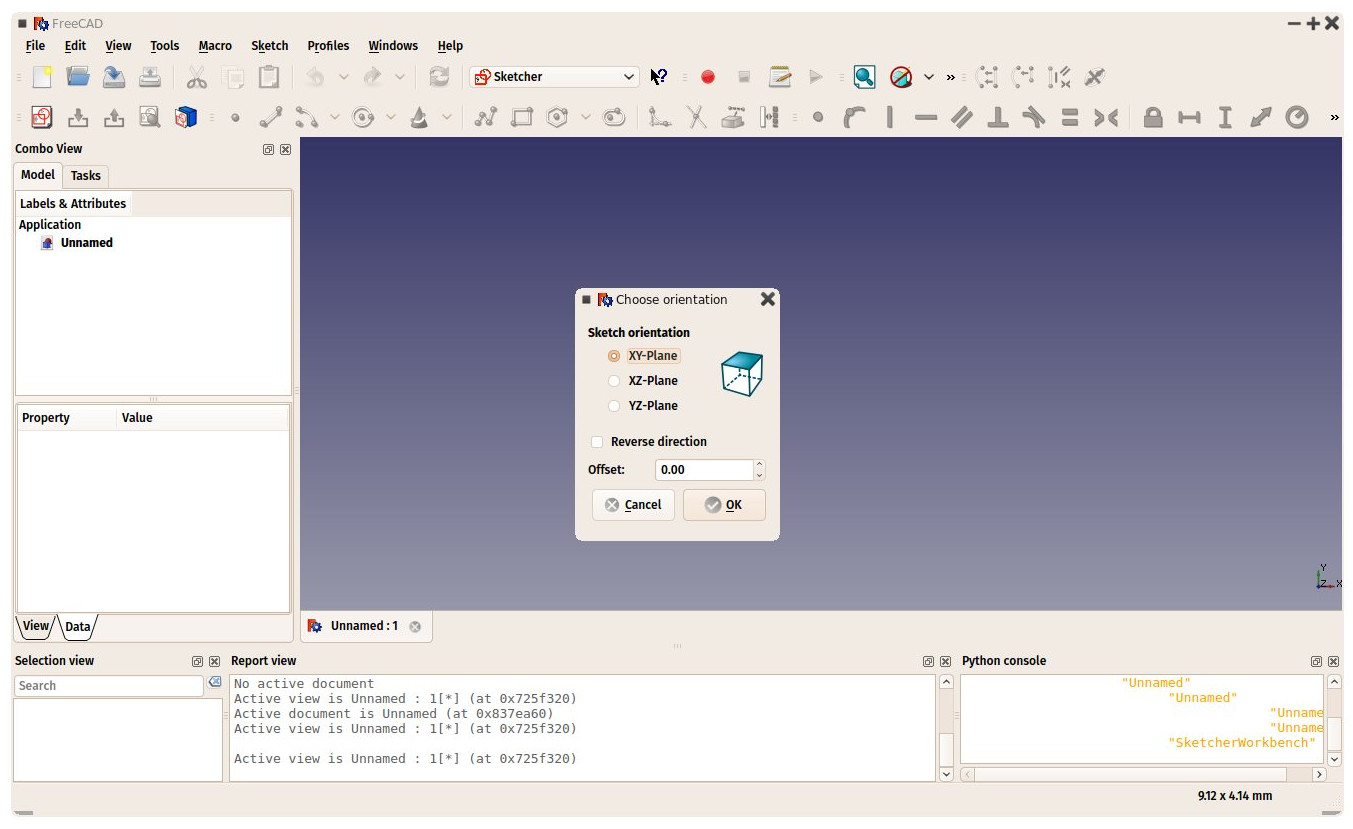
Task: Select the Create point tool
Action: point(235,117)
